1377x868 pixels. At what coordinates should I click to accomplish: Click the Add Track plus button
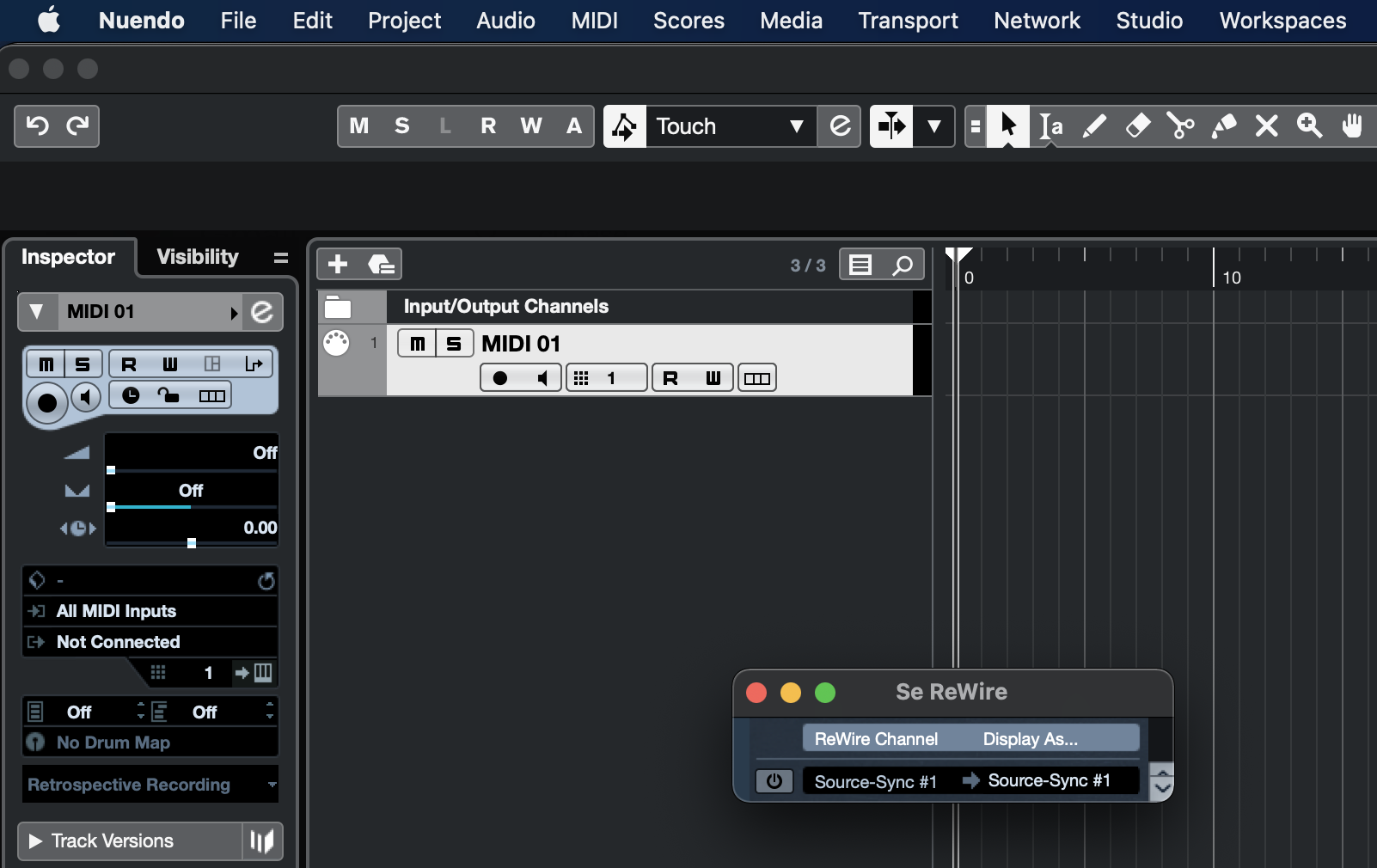338,264
